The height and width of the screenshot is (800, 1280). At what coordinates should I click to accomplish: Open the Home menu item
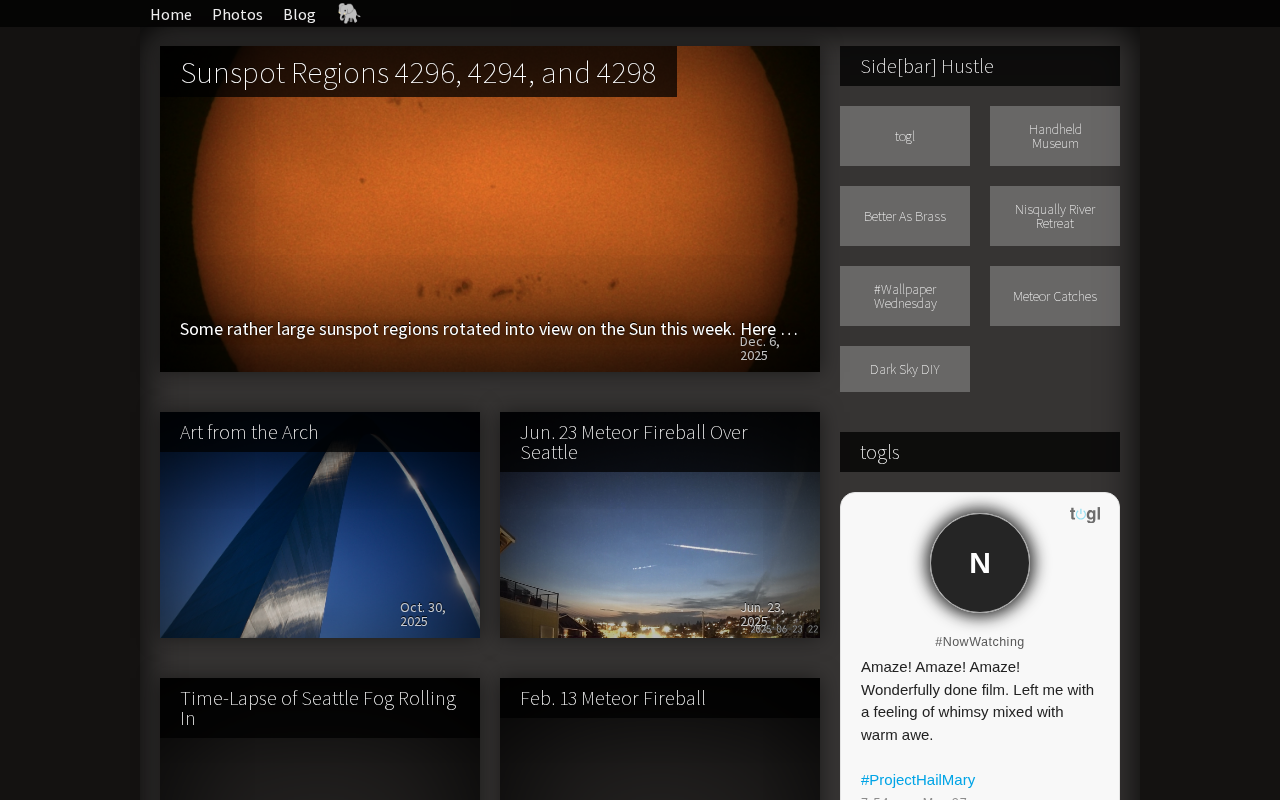171,14
